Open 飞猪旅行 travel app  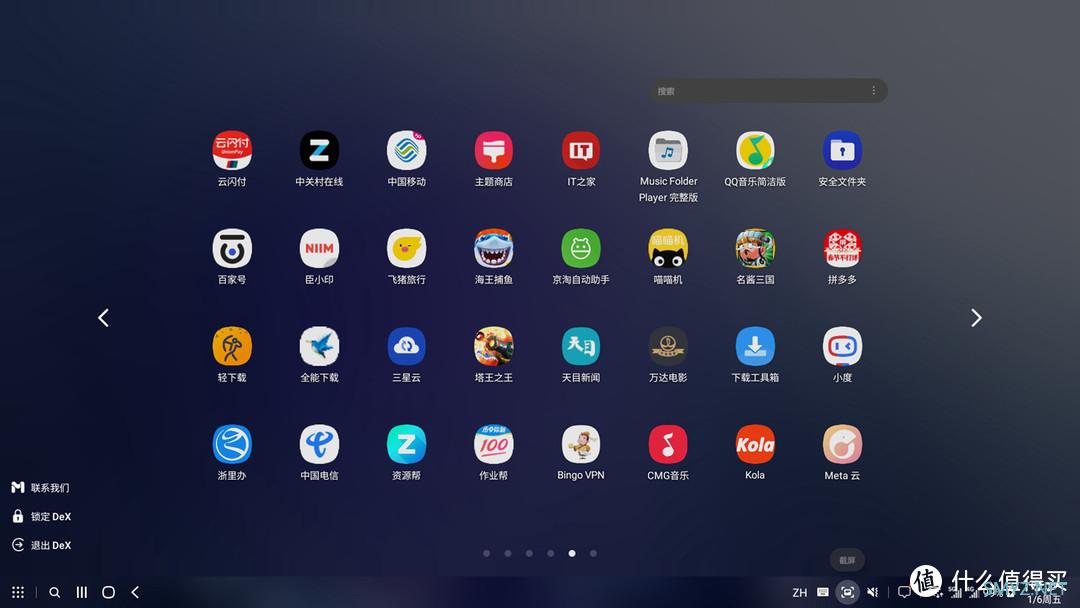(x=406, y=249)
